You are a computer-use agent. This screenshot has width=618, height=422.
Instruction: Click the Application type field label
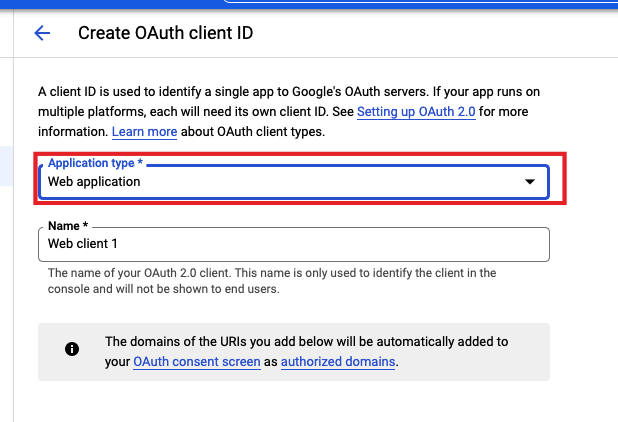(92, 163)
